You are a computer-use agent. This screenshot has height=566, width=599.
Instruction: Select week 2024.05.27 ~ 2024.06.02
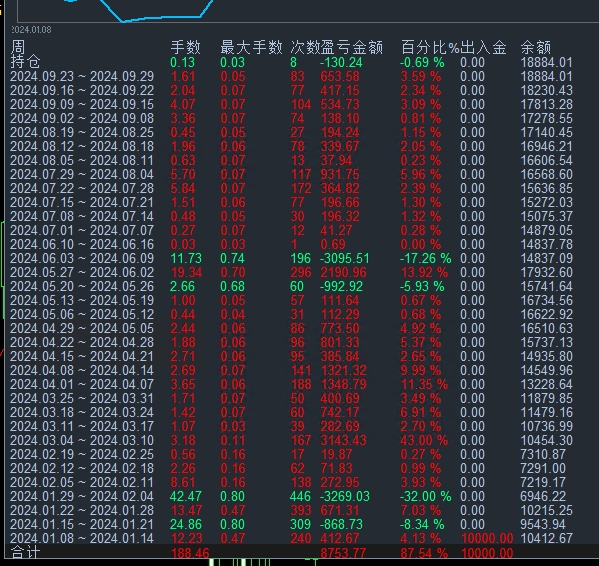[82, 272]
